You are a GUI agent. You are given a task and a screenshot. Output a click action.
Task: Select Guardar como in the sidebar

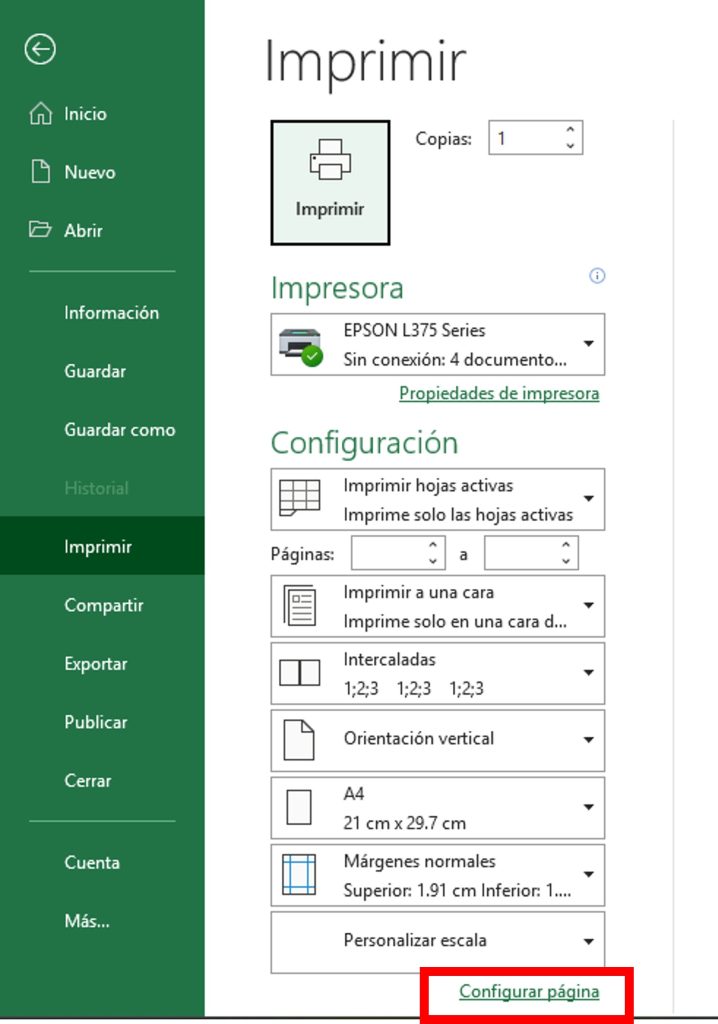(x=119, y=430)
